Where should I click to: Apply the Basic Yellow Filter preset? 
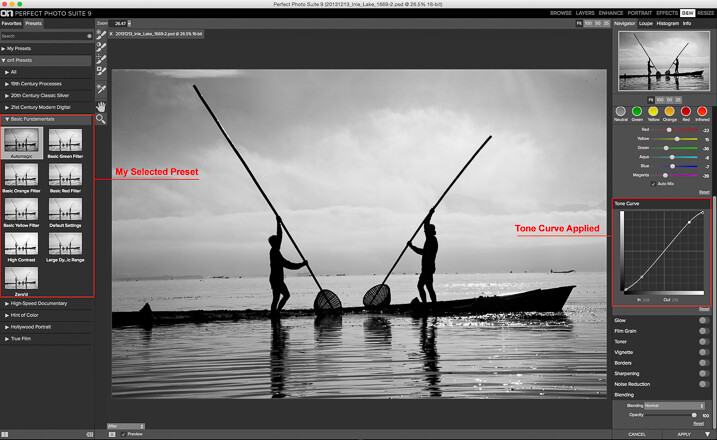(21, 209)
